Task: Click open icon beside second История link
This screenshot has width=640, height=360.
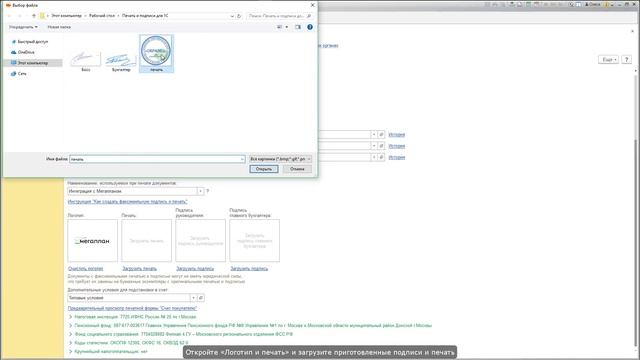Action: tap(381, 146)
